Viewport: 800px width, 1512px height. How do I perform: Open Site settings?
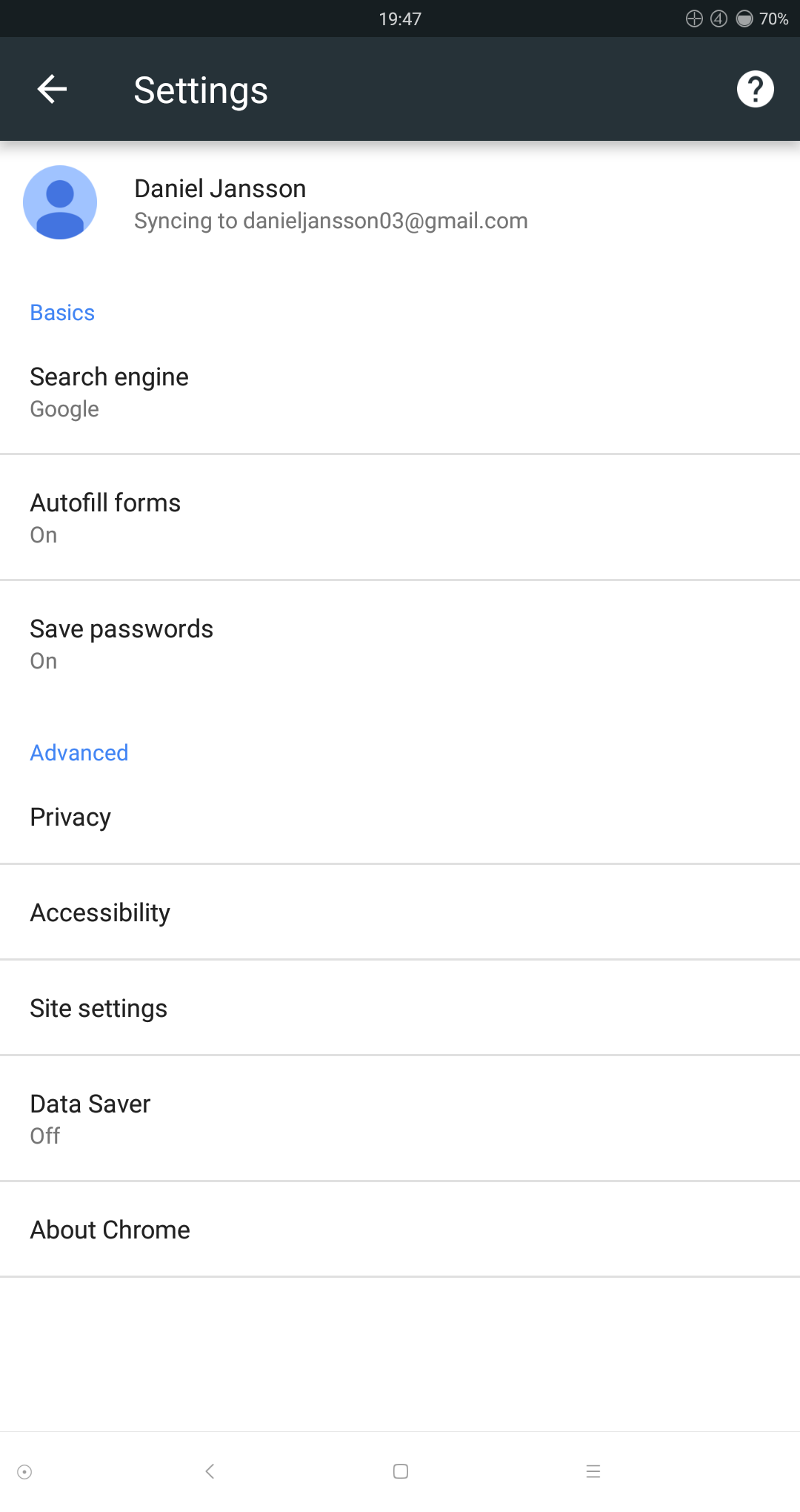tap(400, 1008)
